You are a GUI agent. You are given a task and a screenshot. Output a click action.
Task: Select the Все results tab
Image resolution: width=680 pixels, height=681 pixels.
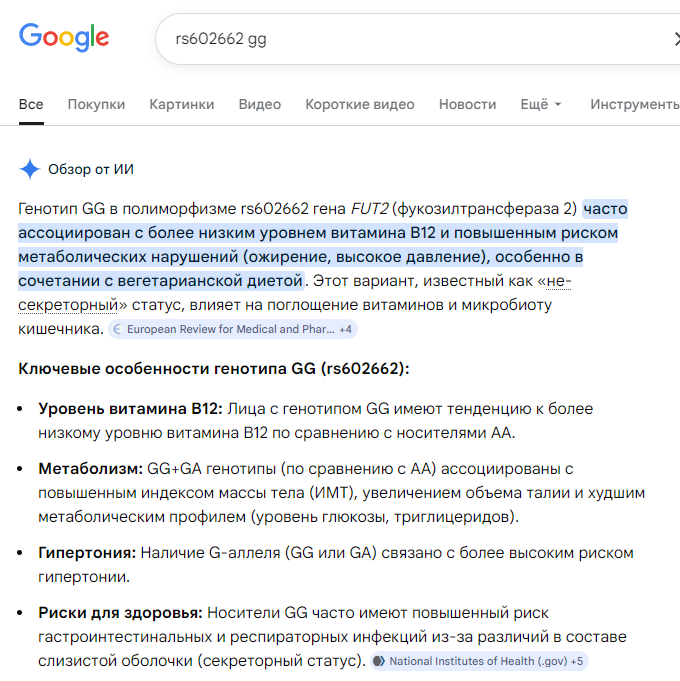click(31, 104)
